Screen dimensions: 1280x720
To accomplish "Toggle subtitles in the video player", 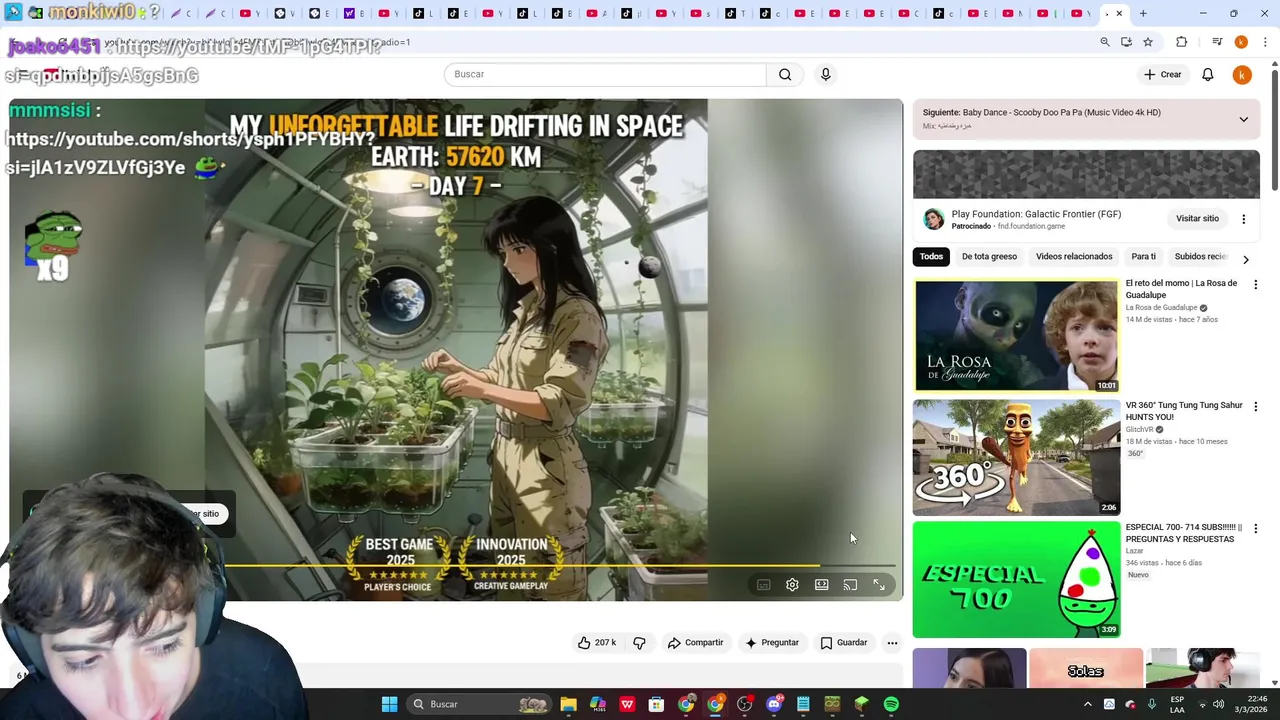I will (763, 585).
